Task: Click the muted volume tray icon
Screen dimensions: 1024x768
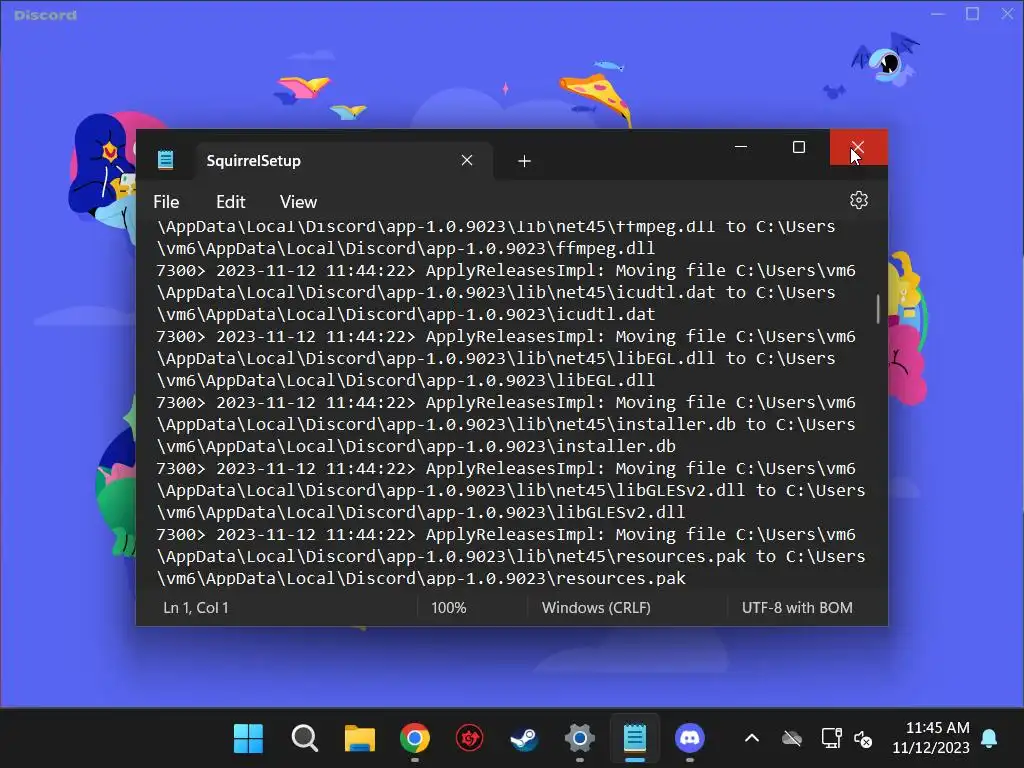Action: (863, 739)
